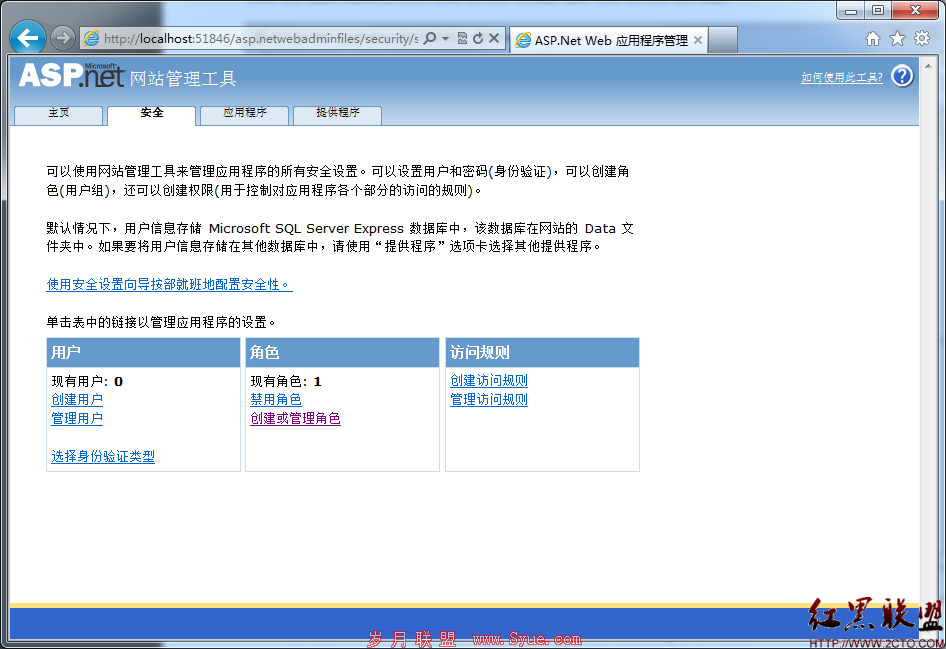Click the address bar URL field
Screen dimensions: 946x649
[x=261, y=39]
